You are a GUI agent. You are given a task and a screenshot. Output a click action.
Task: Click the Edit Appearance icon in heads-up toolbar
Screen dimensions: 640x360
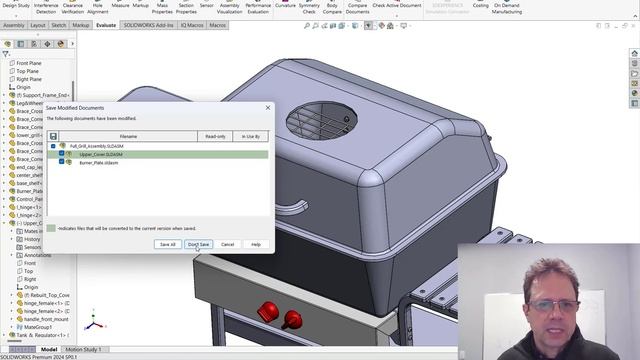381,26
